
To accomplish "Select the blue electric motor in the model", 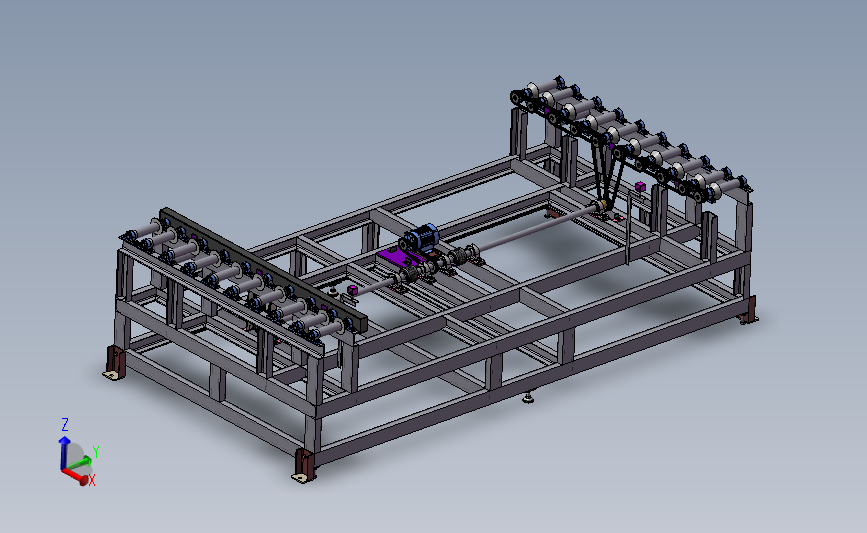I will (420, 238).
